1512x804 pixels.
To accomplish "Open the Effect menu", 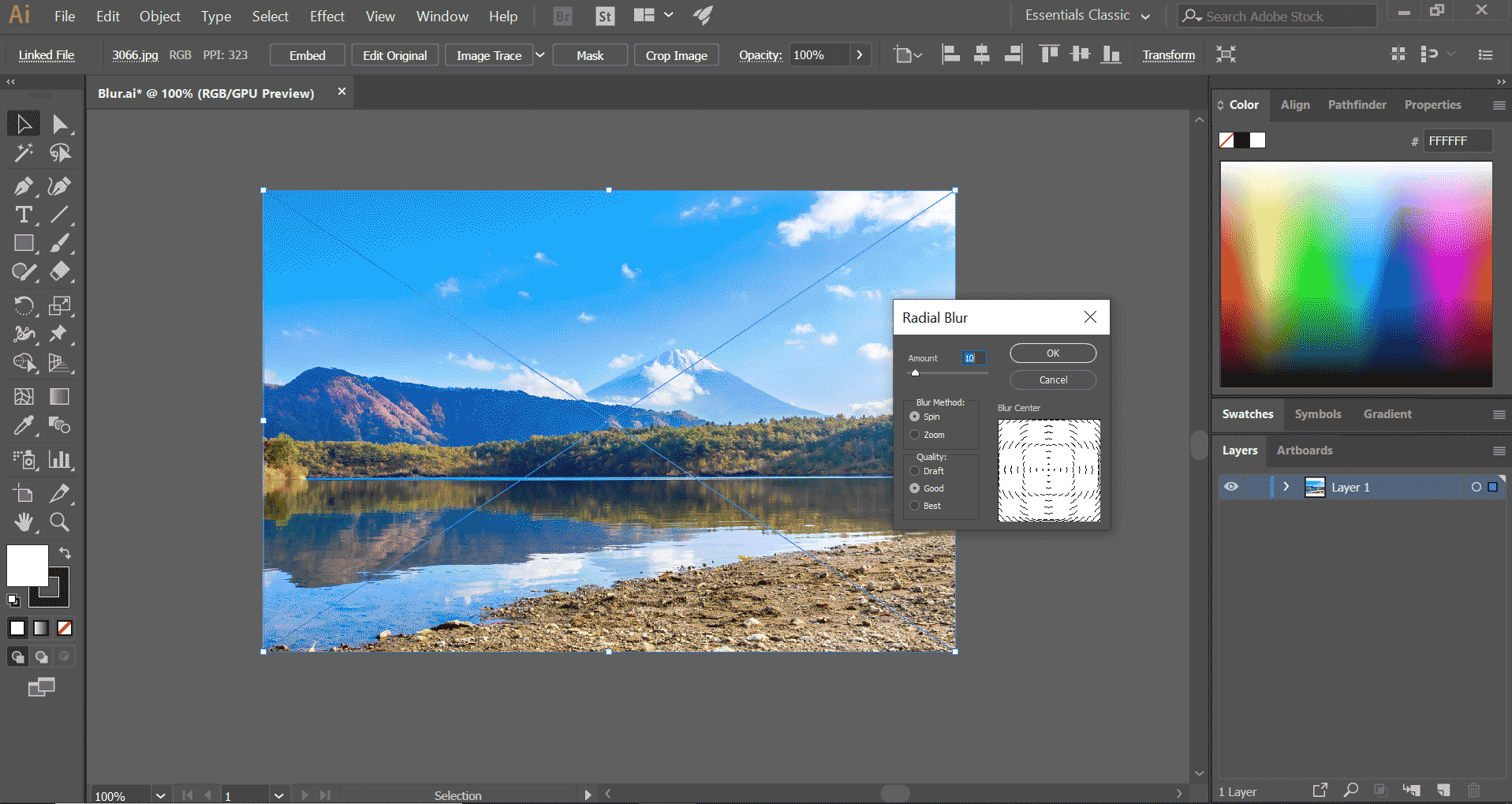I will coord(327,16).
